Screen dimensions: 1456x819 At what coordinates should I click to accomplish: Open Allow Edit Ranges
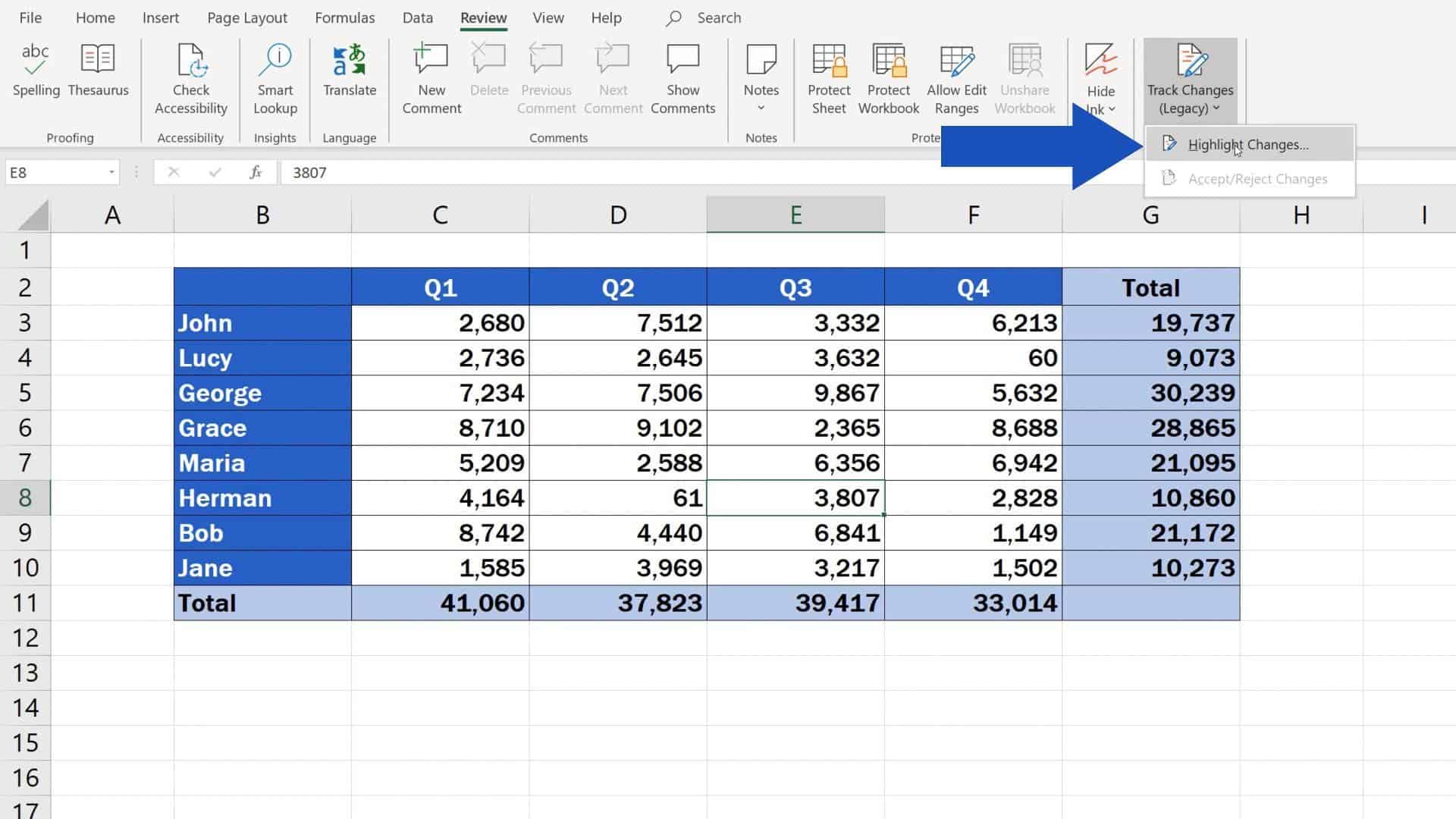956,76
